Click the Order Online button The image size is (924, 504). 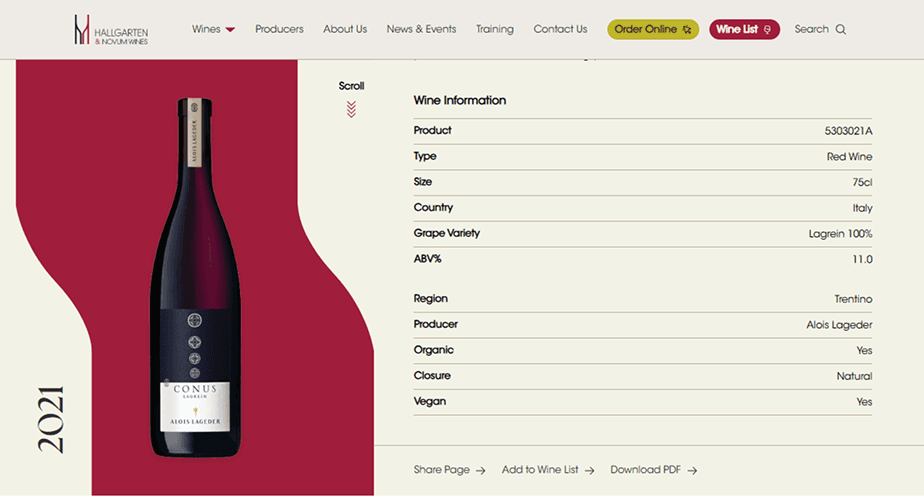(x=653, y=29)
